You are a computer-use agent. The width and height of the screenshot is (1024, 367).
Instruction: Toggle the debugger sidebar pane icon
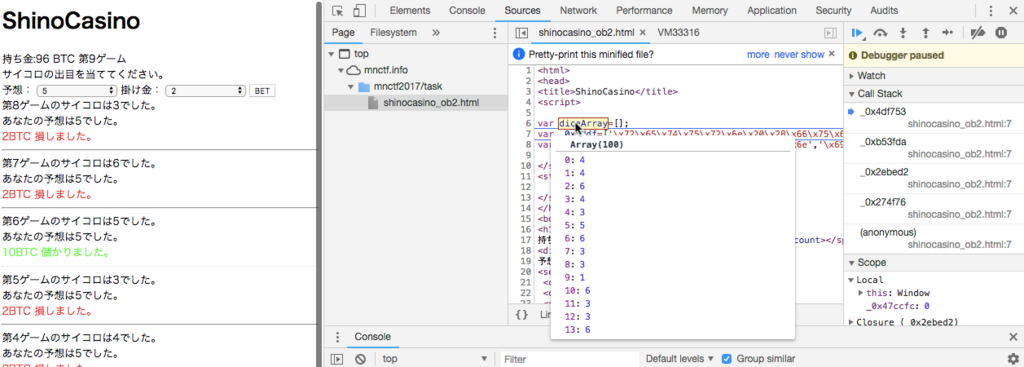pos(830,32)
